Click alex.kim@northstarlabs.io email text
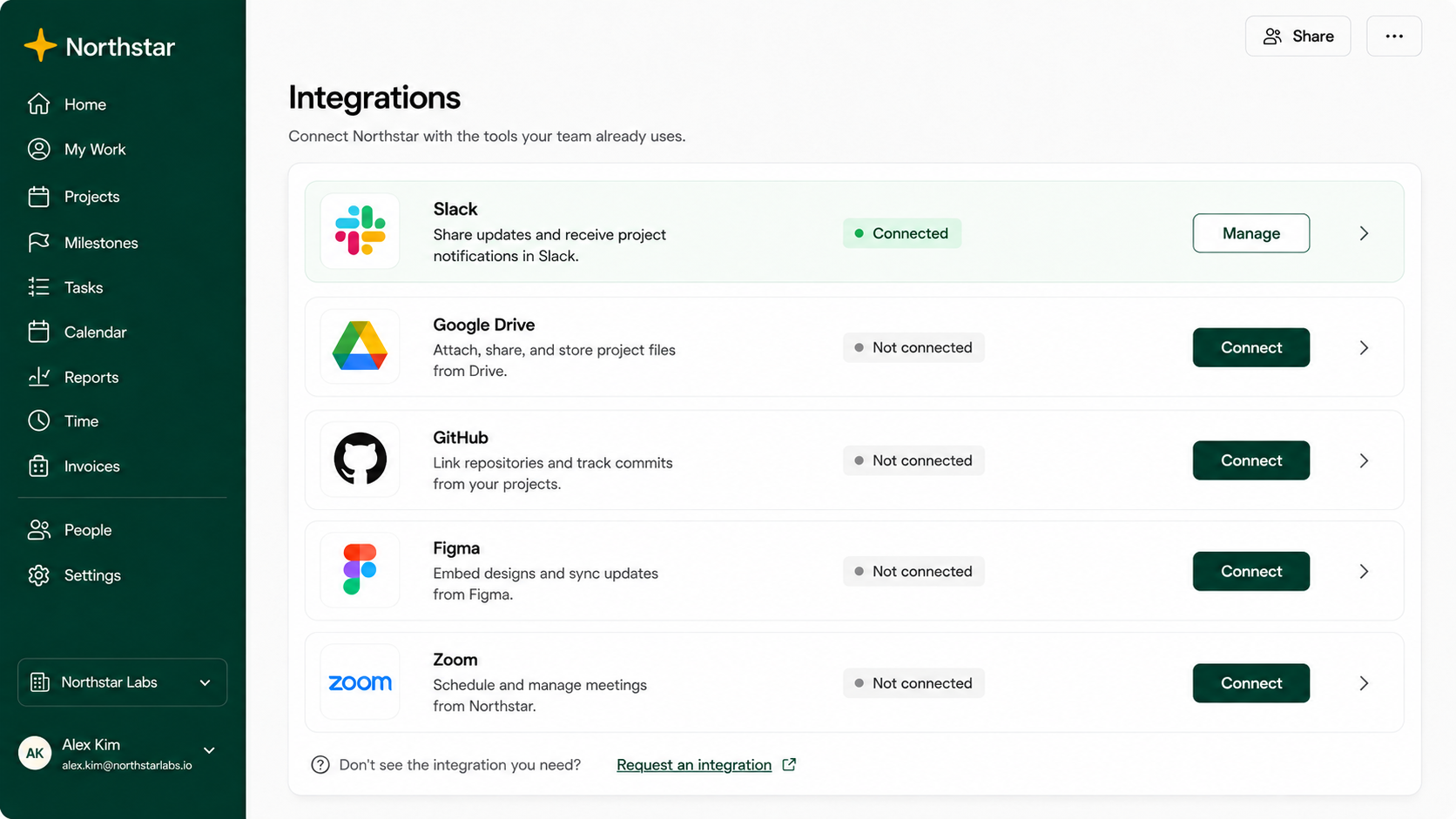 point(127,766)
